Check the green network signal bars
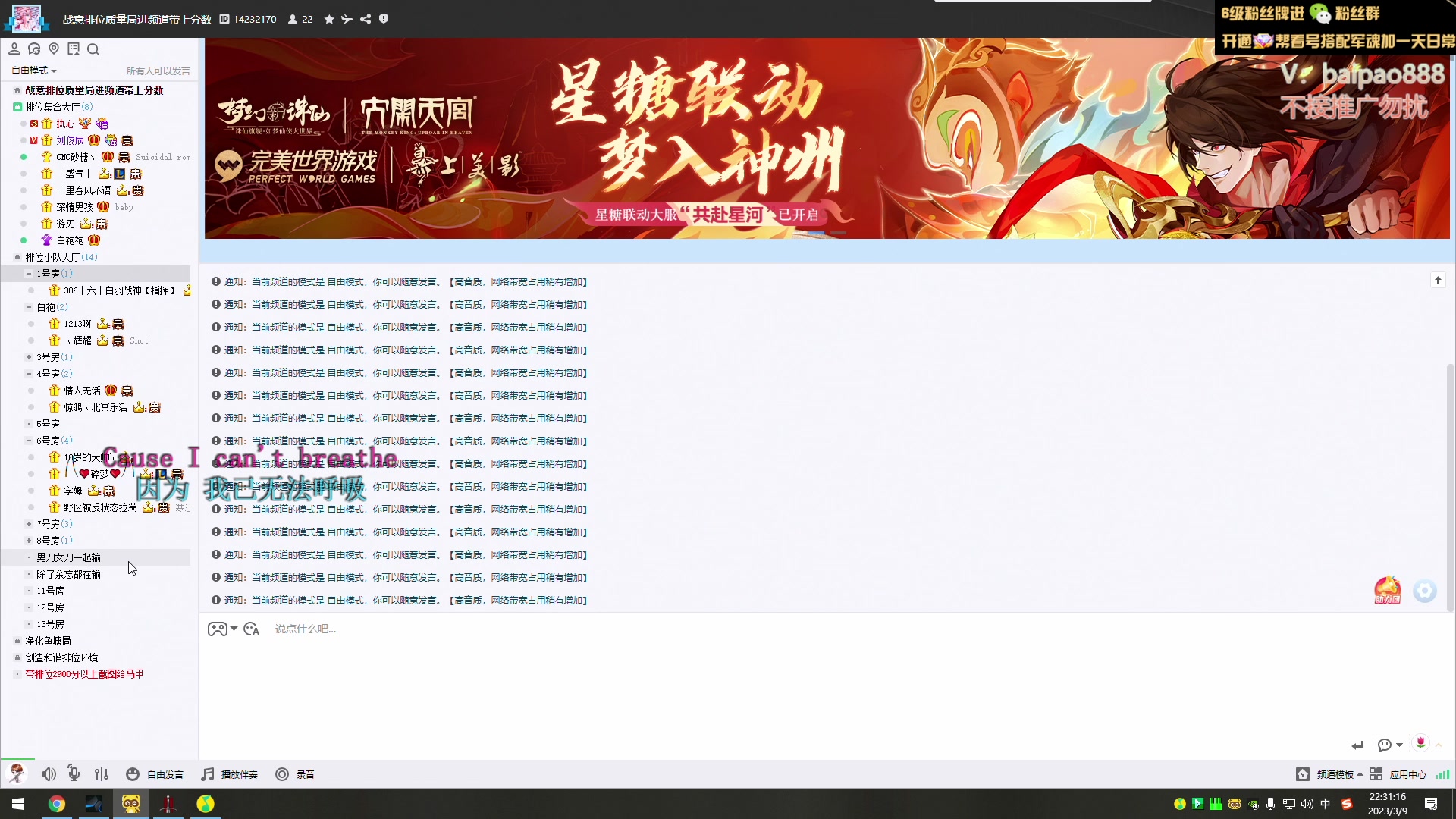This screenshot has width=1456, height=819. pos(1442,774)
